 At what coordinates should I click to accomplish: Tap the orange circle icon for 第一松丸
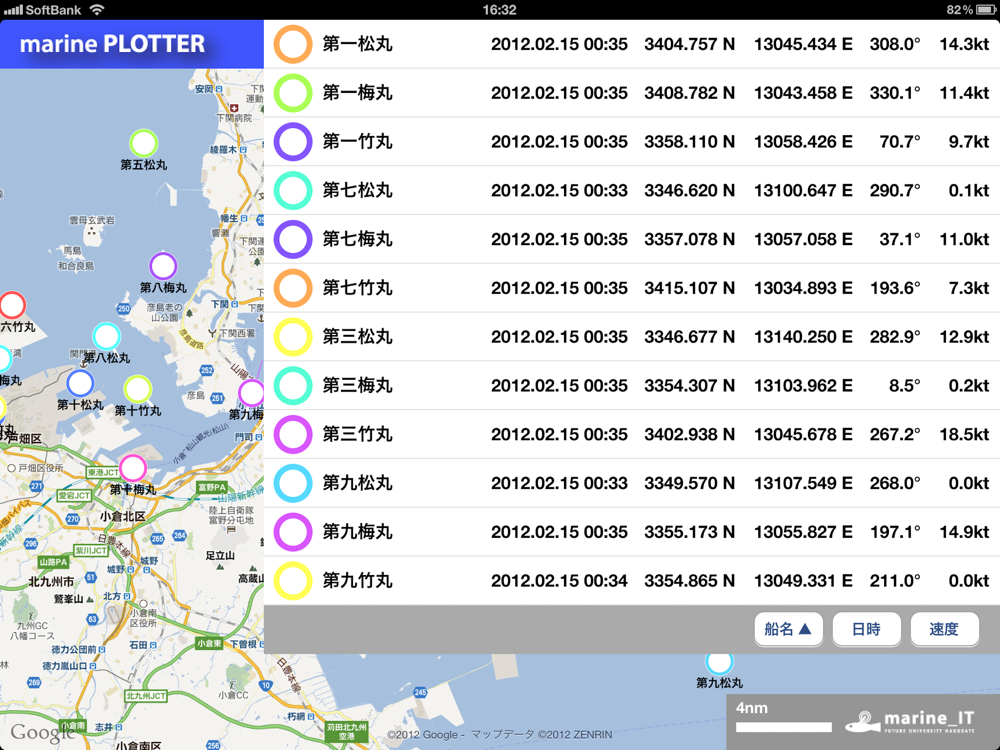tap(293, 44)
